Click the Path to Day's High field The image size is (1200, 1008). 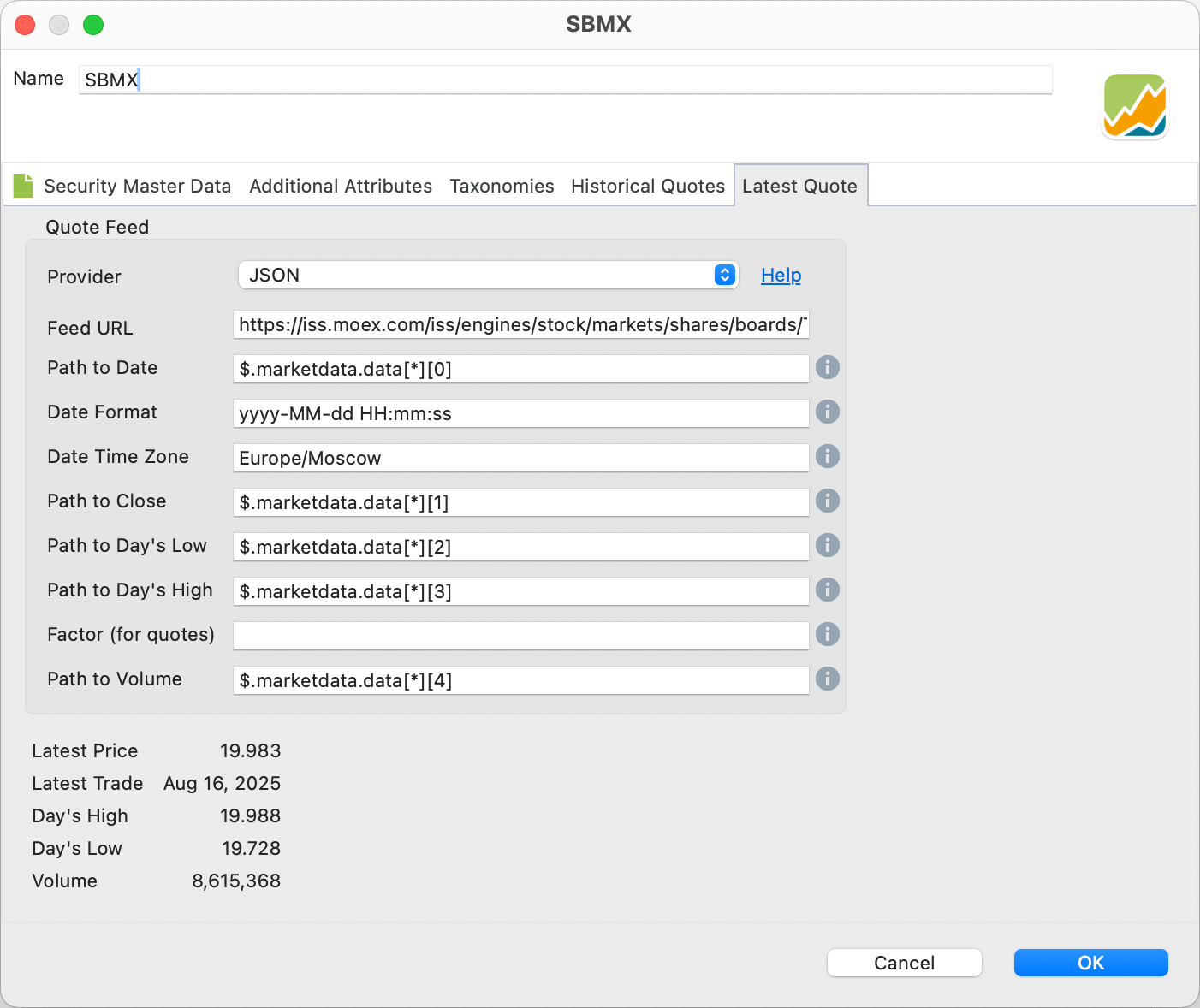(521, 591)
